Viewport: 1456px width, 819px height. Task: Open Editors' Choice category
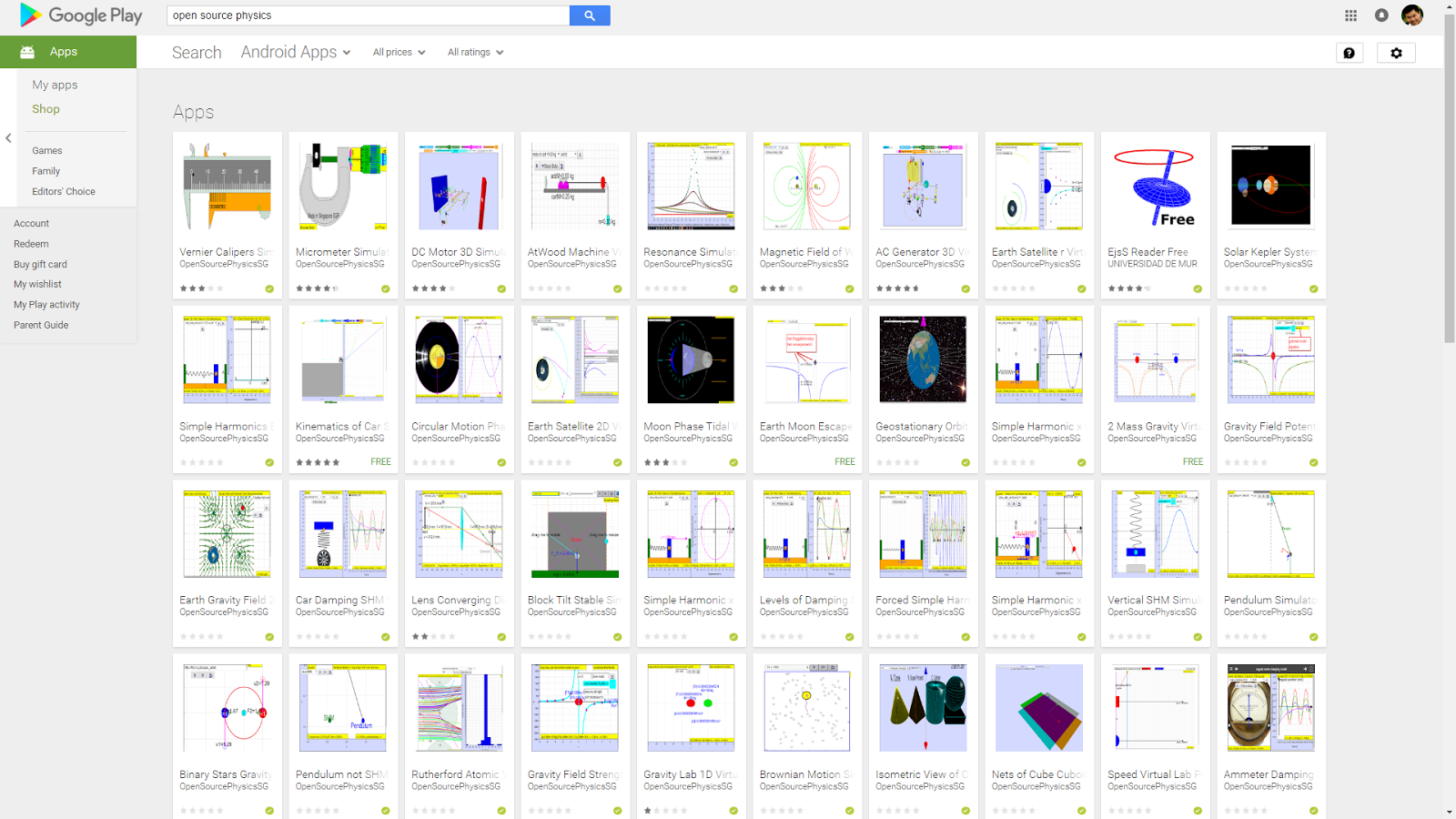click(64, 192)
